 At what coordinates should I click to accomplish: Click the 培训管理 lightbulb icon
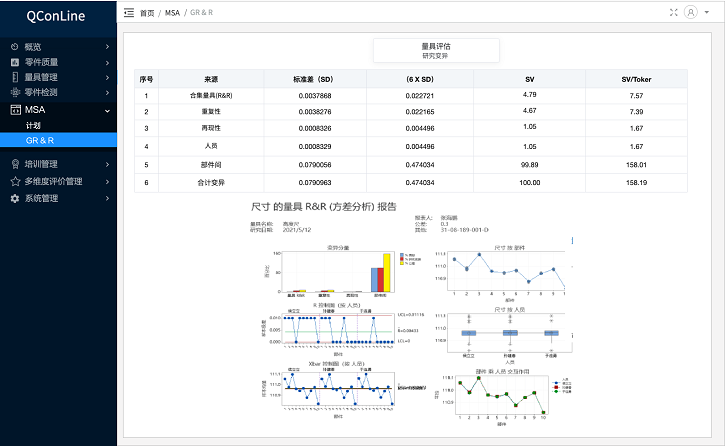(15, 164)
